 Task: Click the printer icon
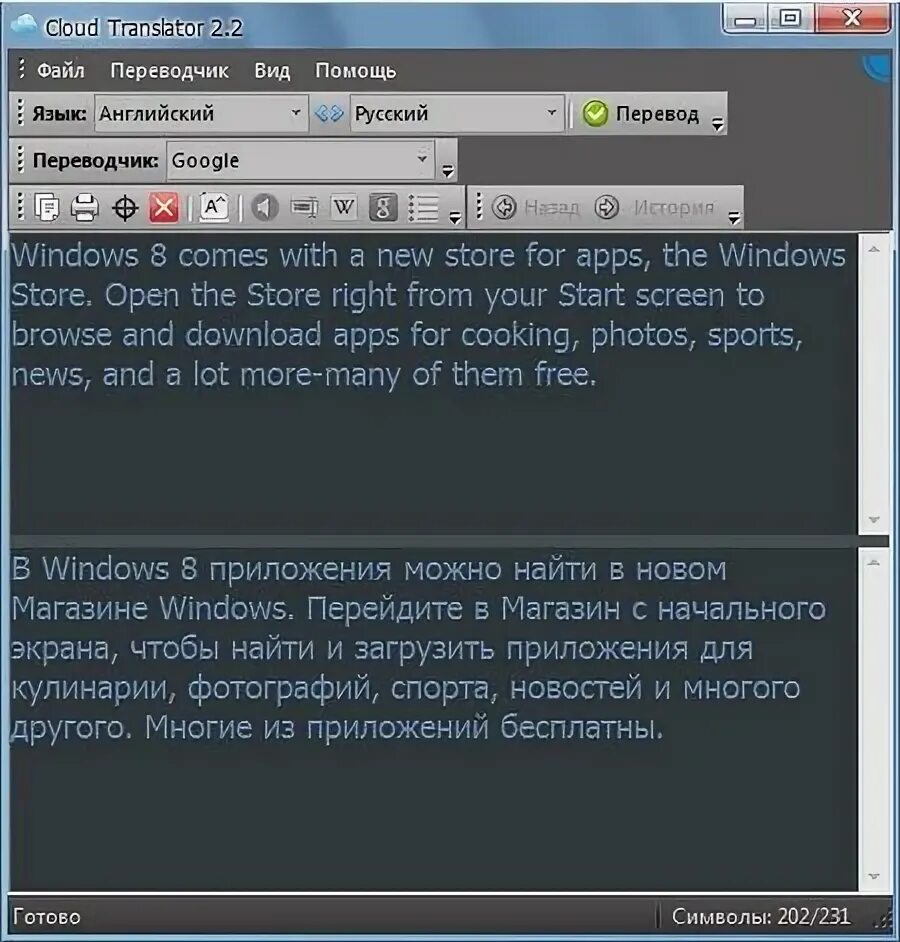pos(85,208)
